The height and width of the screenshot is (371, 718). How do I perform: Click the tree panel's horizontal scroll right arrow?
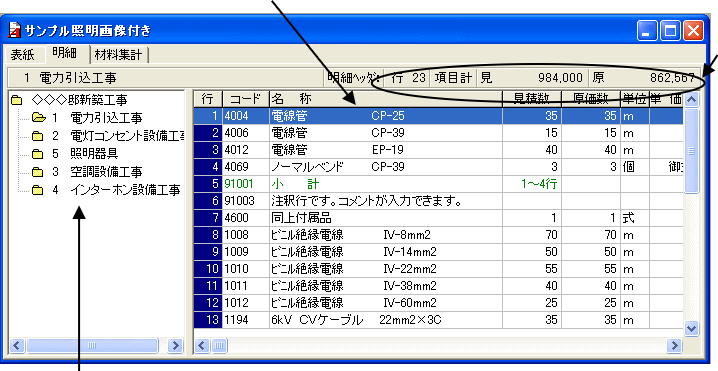pos(175,345)
